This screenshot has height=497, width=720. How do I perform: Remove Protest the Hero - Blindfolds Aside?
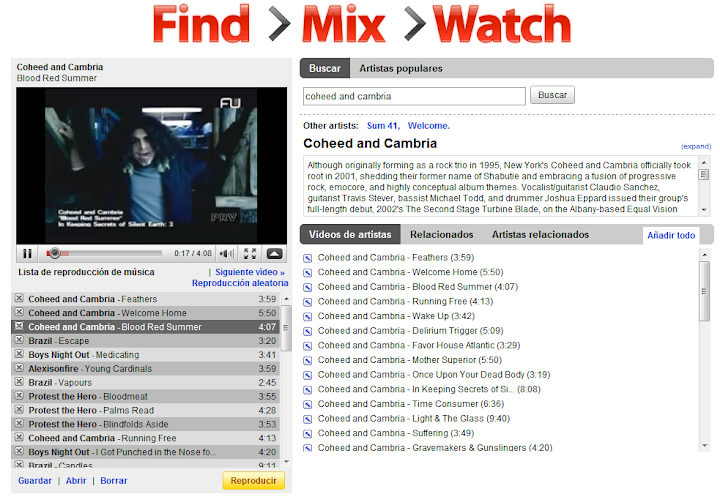click(x=19, y=424)
